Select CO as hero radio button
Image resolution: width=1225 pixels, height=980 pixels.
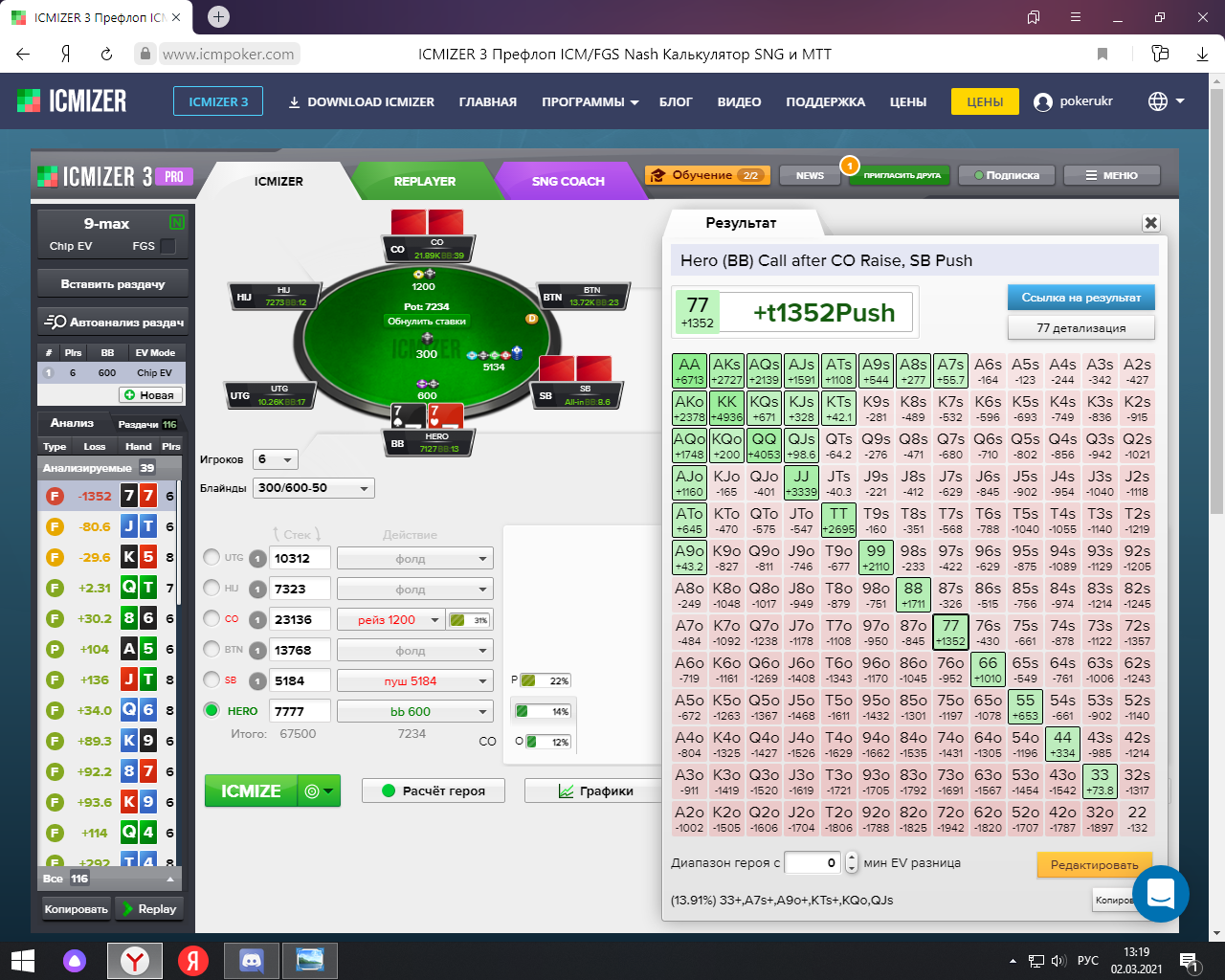pyautogui.click(x=212, y=618)
